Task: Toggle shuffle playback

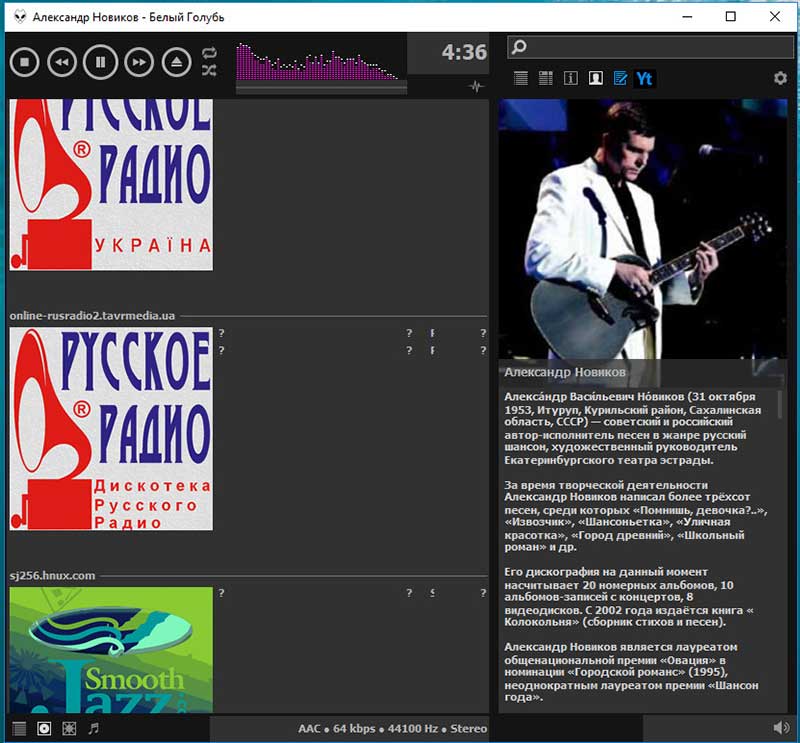Action: (x=209, y=71)
